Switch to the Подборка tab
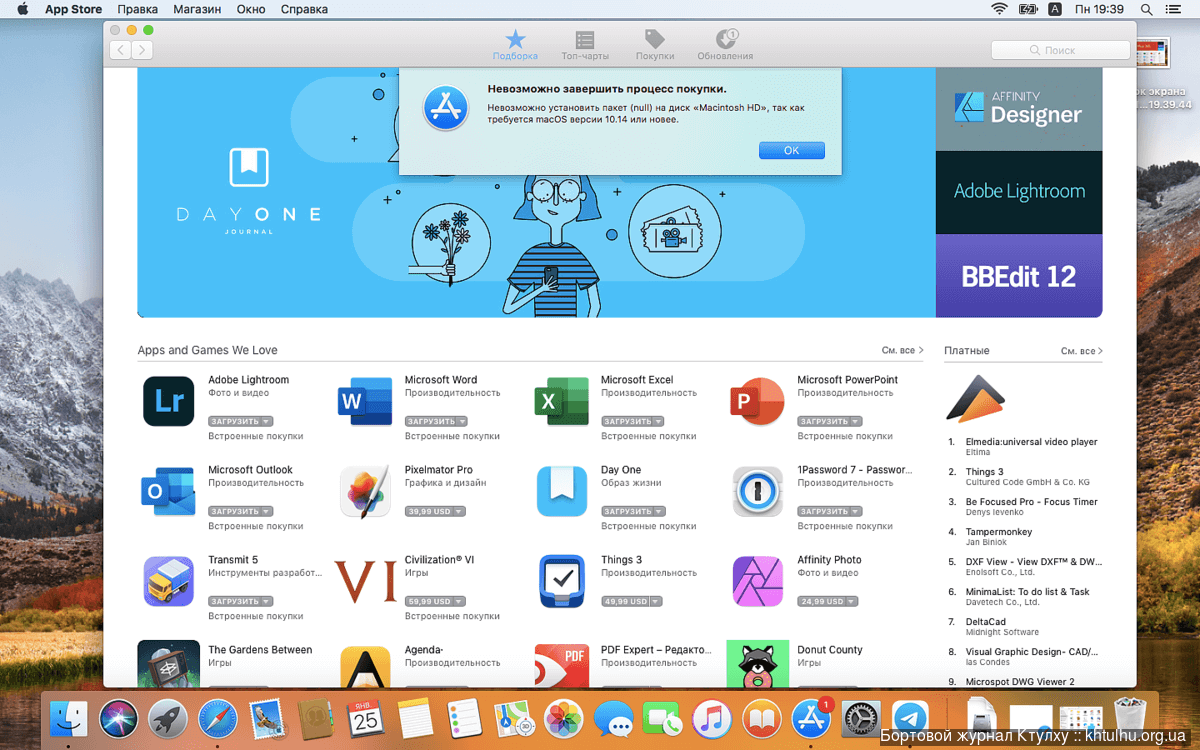 515,45
